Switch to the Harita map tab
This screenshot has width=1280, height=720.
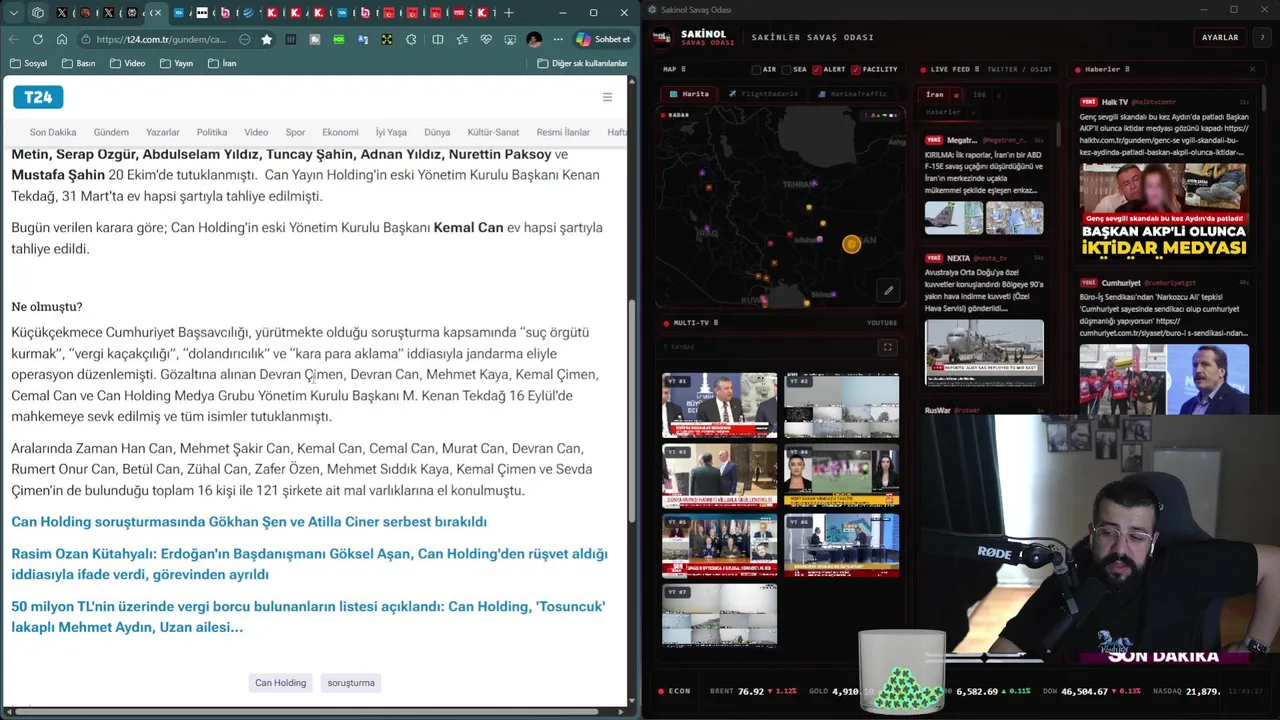coord(689,94)
